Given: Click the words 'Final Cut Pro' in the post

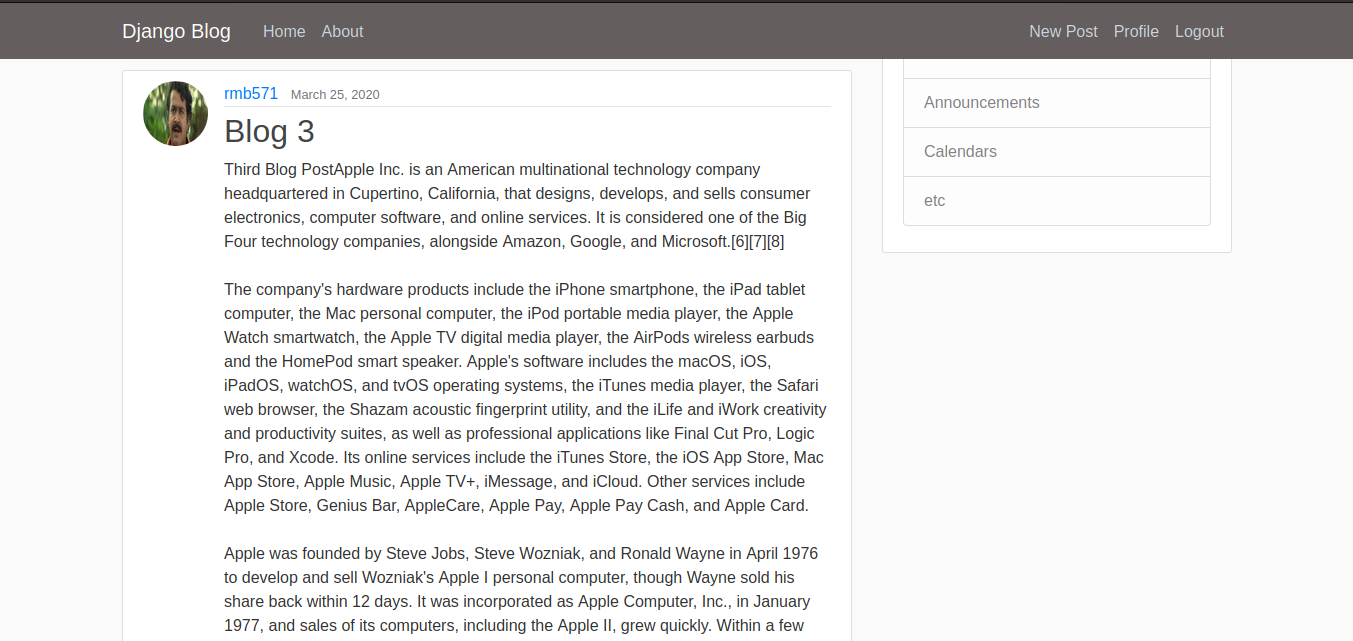Looking at the screenshot, I should point(722,433).
